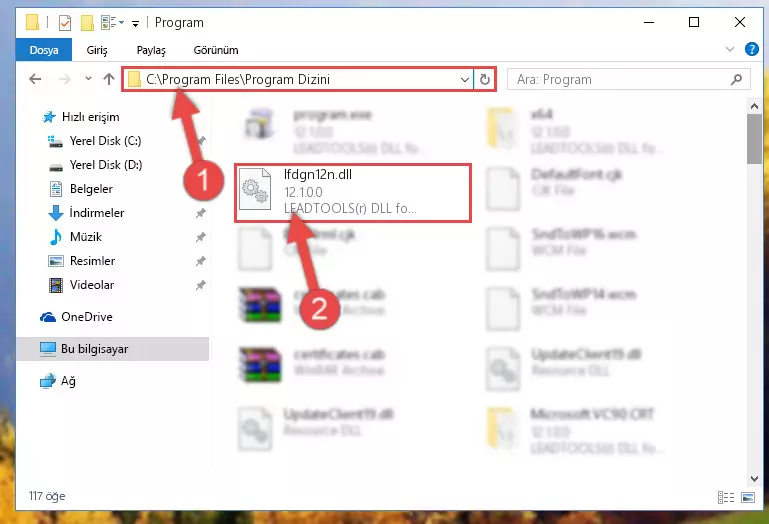Viewport: 769px width, 524px height.
Task: Open Müzik folder in sidebar
Action: pos(85,237)
